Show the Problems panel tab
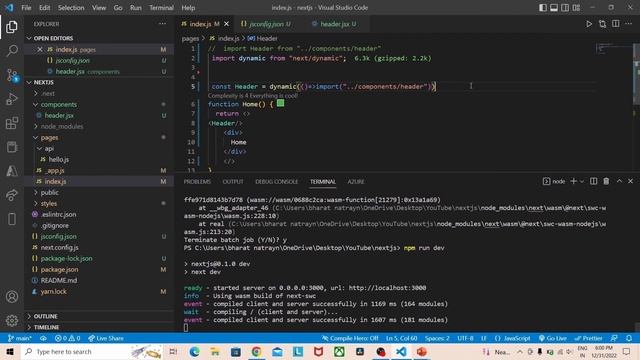Image resolution: width=640 pixels, height=360 pixels. coord(197,182)
